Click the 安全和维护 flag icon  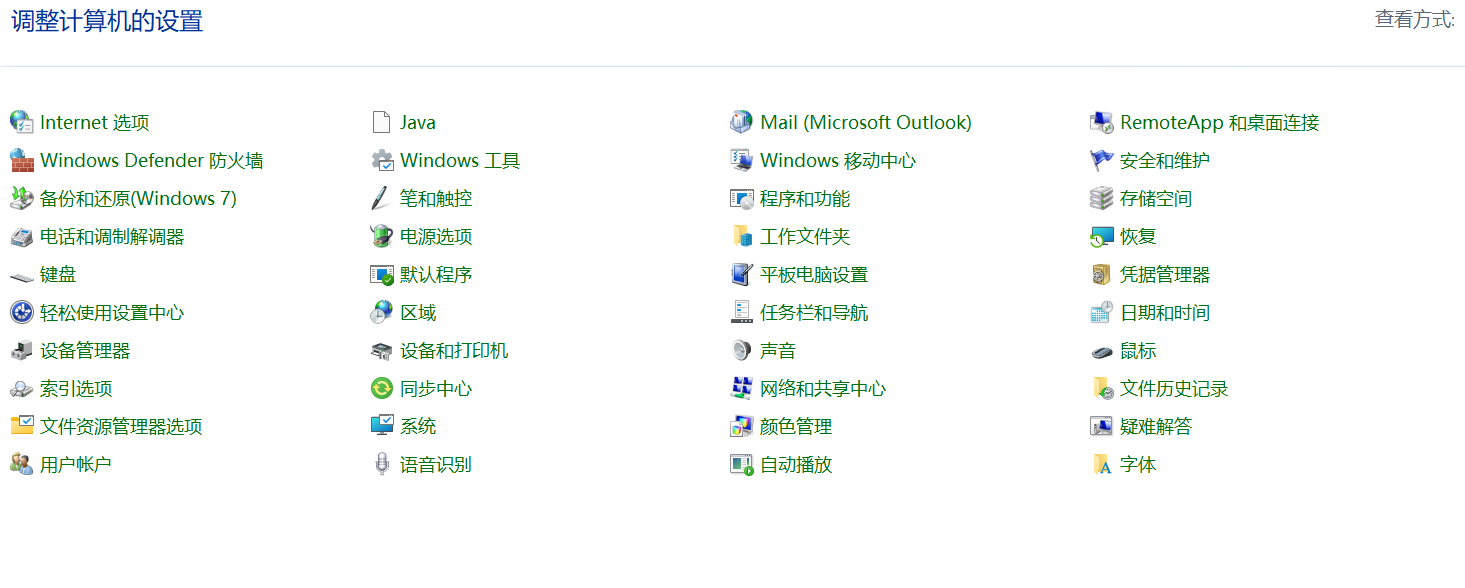tap(1102, 160)
